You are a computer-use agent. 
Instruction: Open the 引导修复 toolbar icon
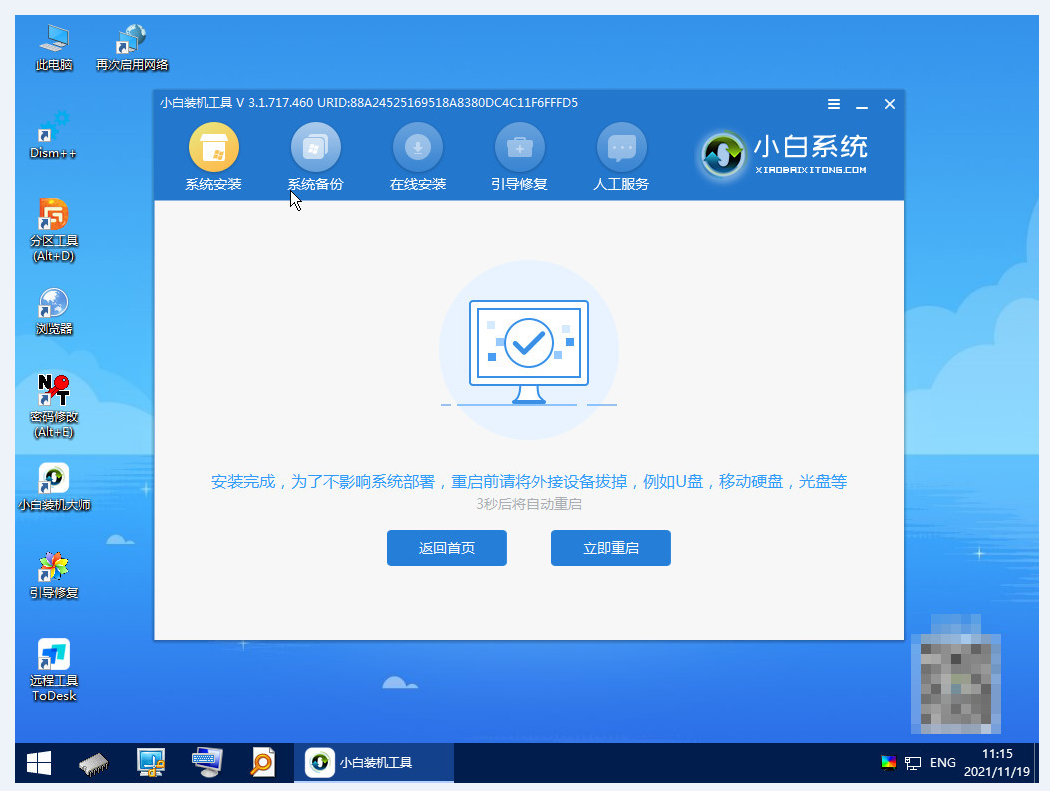pyautogui.click(x=519, y=157)
